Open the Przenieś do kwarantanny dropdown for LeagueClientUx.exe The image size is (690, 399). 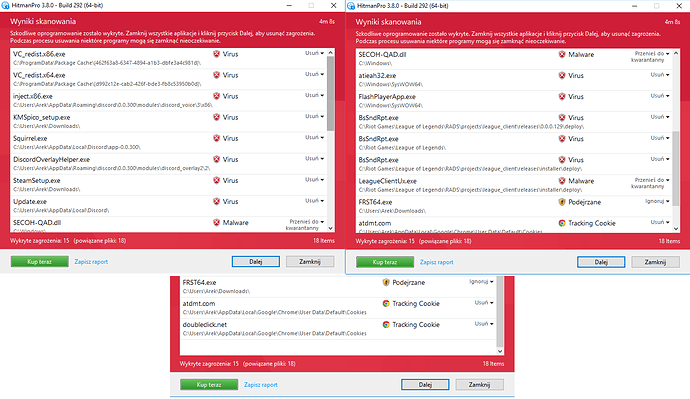click(652, 183)
